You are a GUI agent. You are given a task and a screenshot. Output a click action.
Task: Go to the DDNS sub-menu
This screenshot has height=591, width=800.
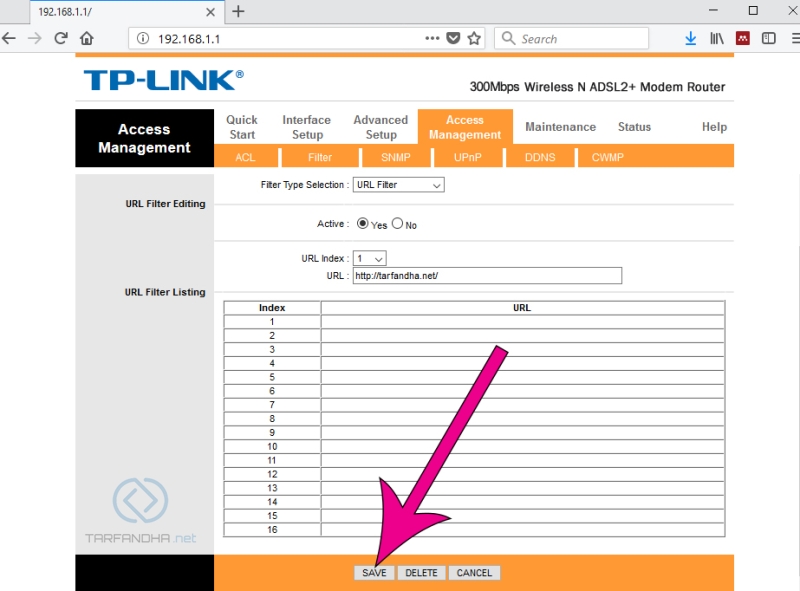point(540,157)
